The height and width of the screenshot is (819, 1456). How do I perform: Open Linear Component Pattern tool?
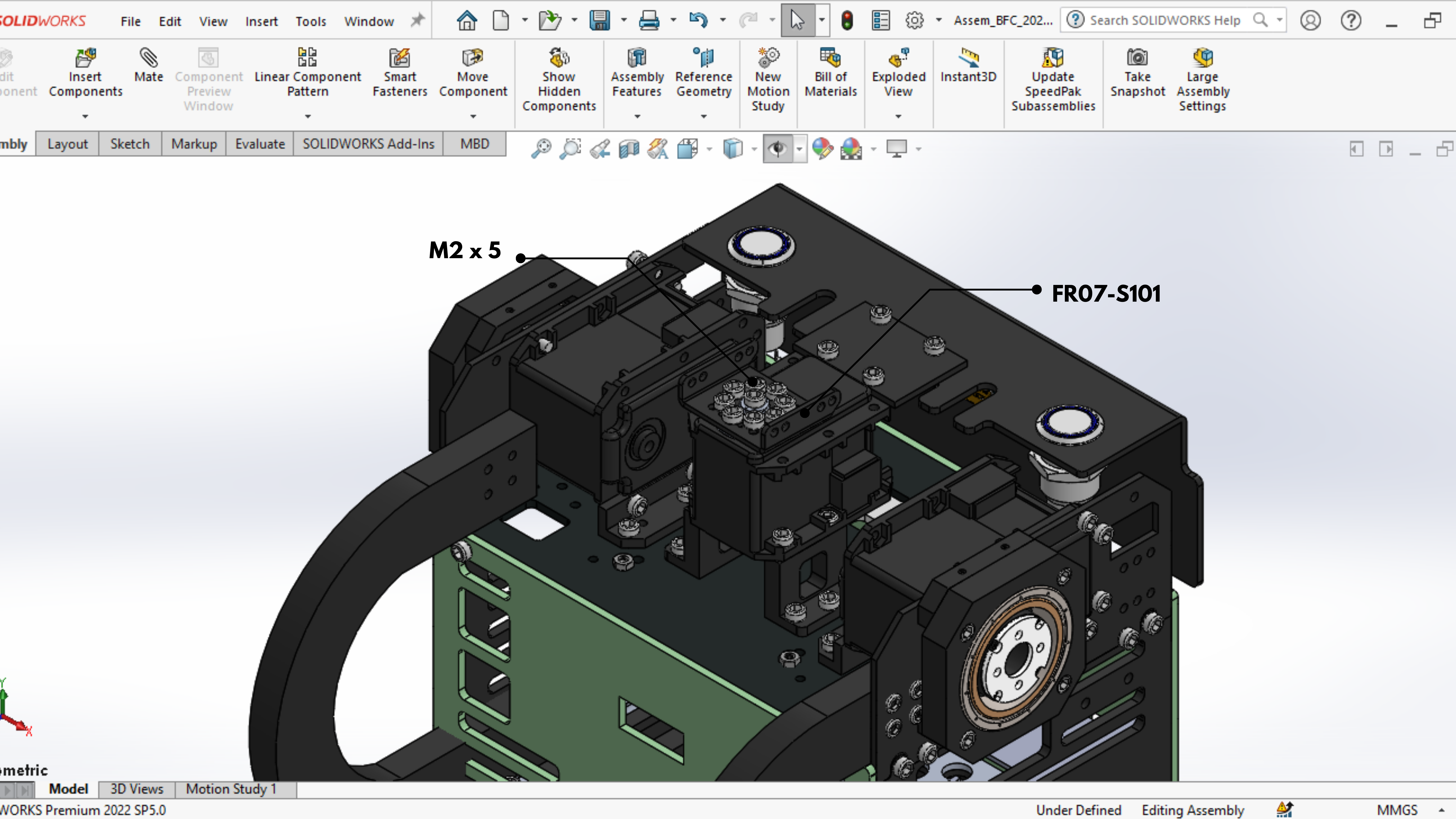[x=307, y=57]
